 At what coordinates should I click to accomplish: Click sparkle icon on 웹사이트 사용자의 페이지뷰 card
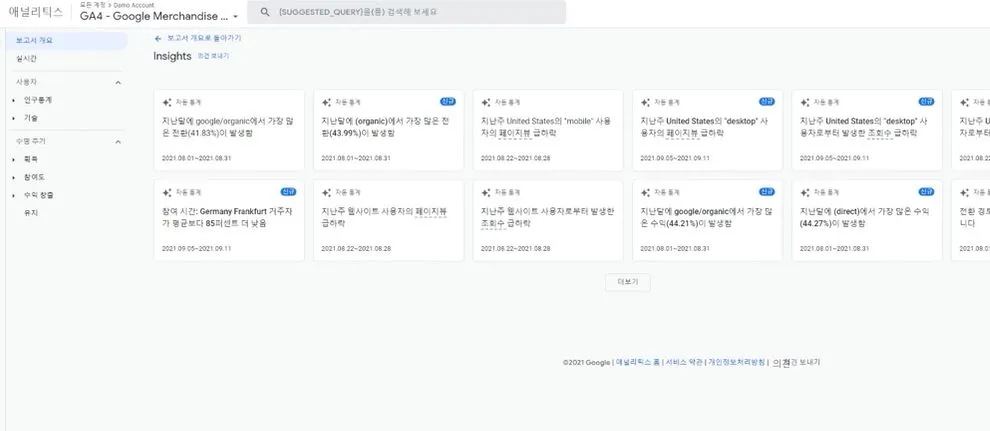pos(326,192)
